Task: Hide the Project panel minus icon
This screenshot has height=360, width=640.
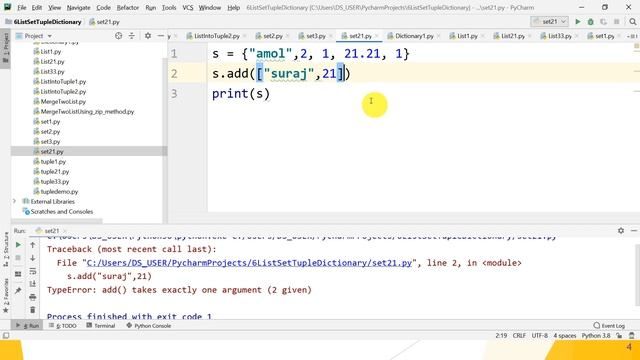Action: tap(160, 36)
